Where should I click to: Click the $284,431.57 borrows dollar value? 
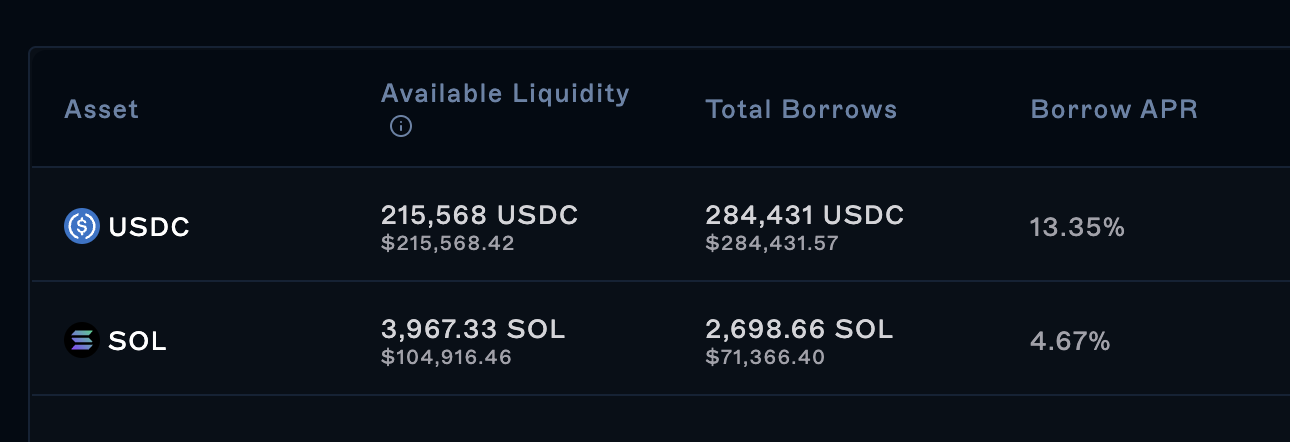point(771,243)
